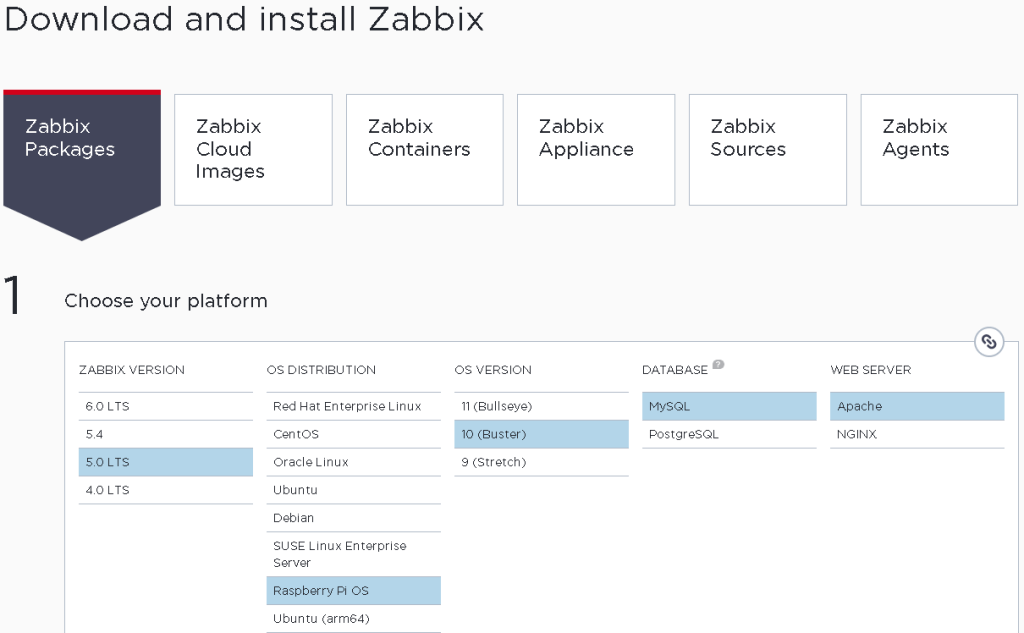Select Zabbix version 5.4
The width and height of the screenshot is (1024, 633).
point(165,435)
